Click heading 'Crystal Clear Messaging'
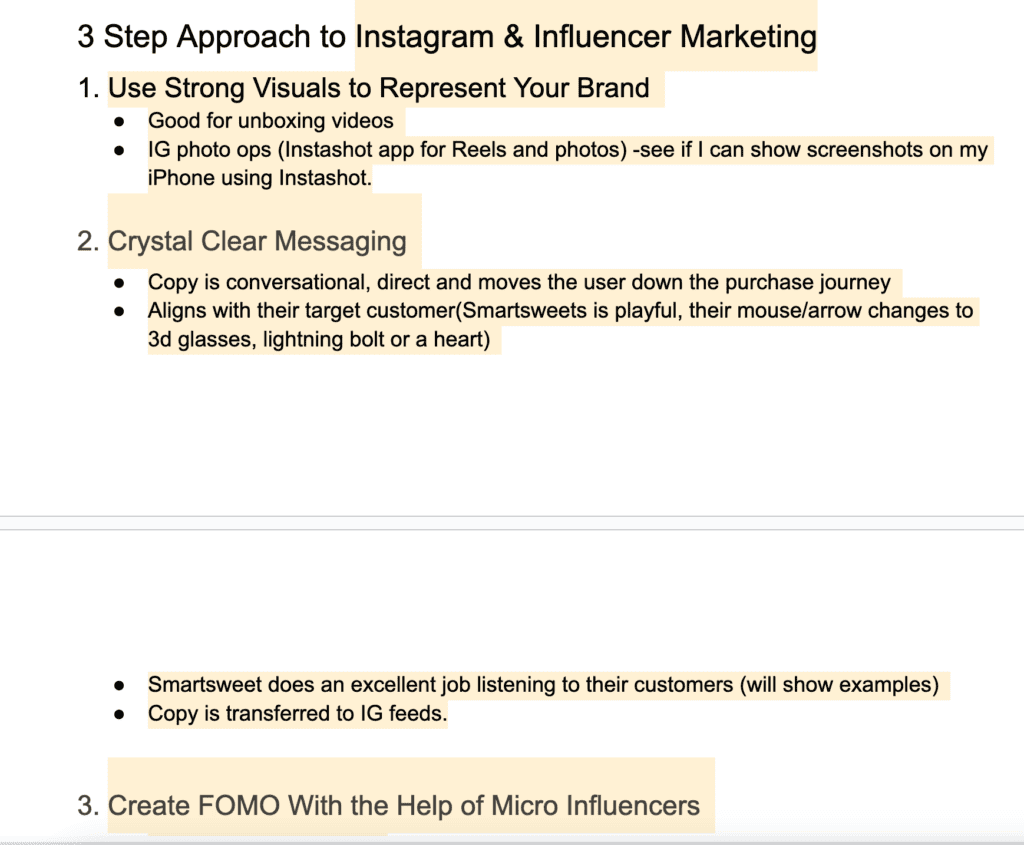1024x845 pixels. [257, 241]
